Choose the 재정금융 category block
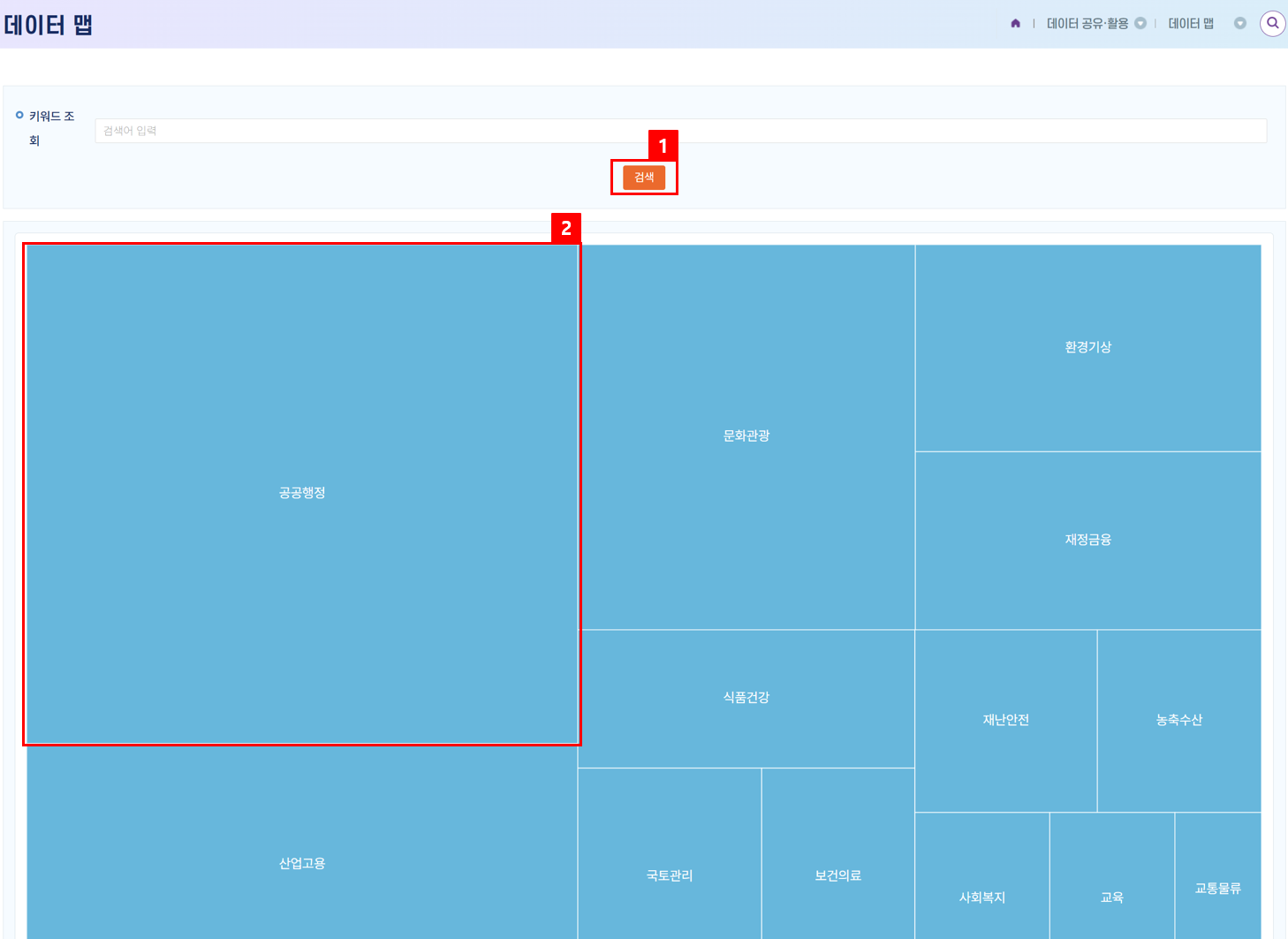Viewport: 1288px width, 939px height. pyautogui.click(x=1087, y=540)
